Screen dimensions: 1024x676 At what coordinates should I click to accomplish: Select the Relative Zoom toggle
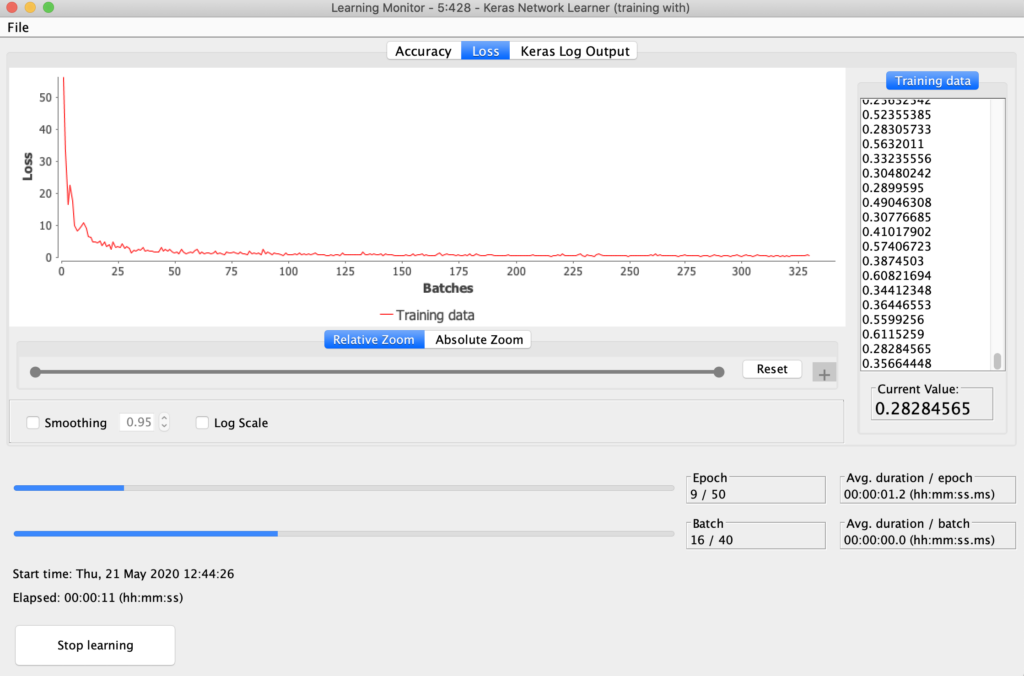pos(373,340)
